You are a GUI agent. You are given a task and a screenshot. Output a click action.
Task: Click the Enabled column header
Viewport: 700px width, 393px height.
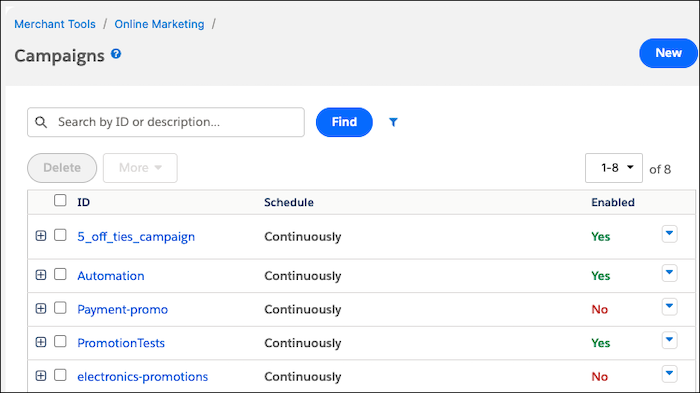(613, 202)
